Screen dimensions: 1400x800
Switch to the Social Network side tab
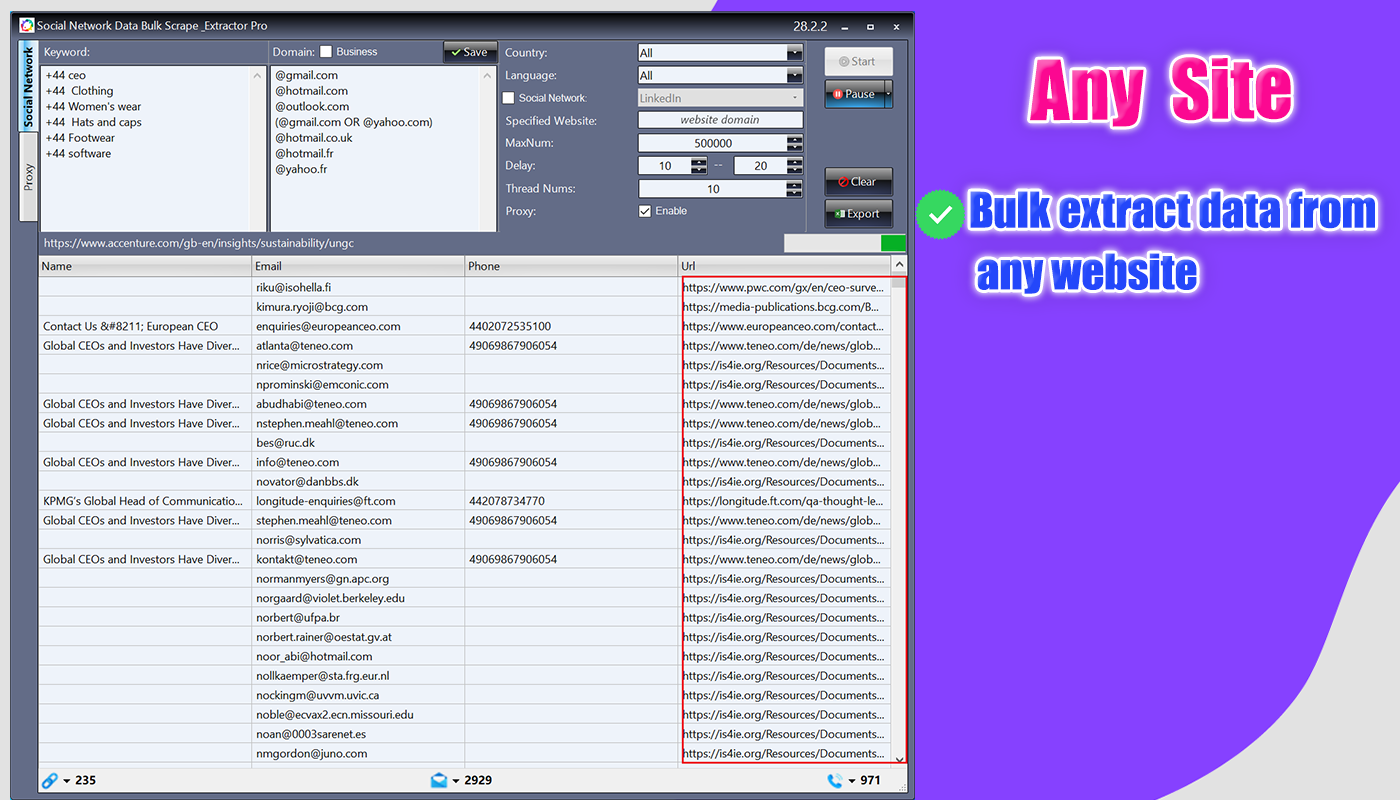(x=28, y=87)
